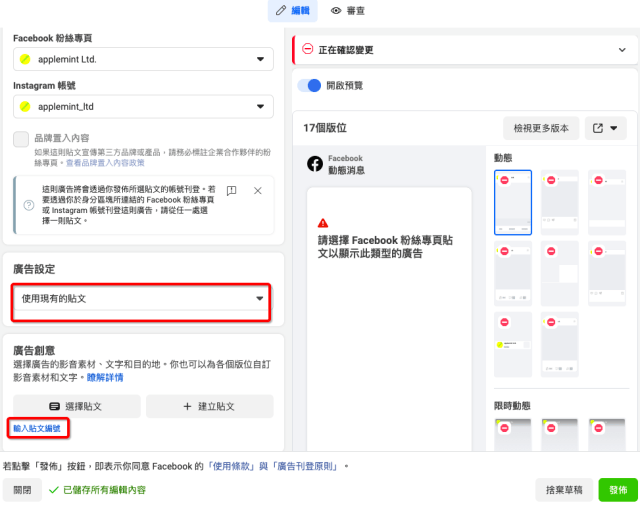This screenshot has height=505, width=640.
Task: Tick the 品牌置入內容 checkbox
Action: pyautogui.click(x=21, y=139)
